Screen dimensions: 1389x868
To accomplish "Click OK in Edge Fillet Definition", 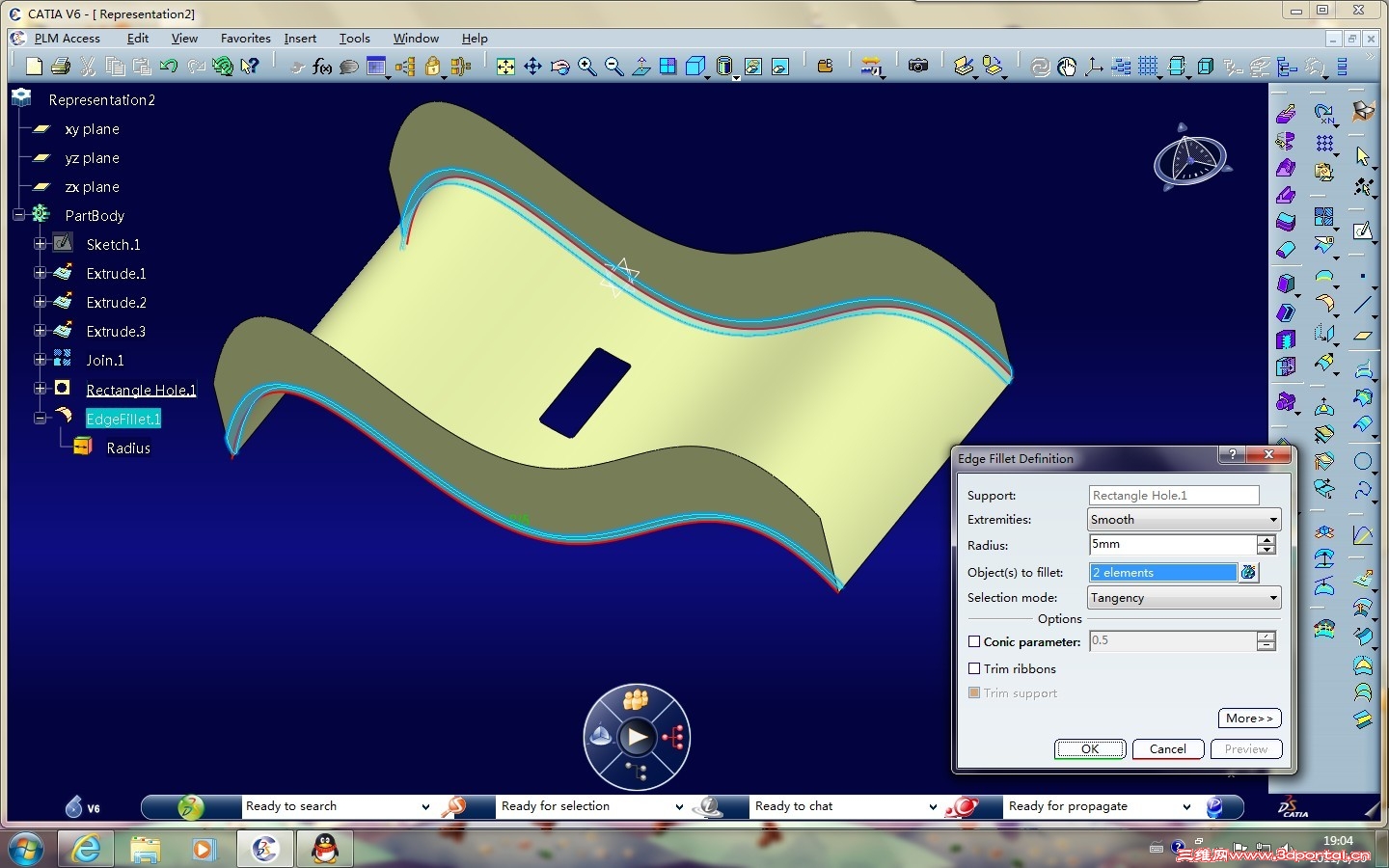I will (1090, 749).
